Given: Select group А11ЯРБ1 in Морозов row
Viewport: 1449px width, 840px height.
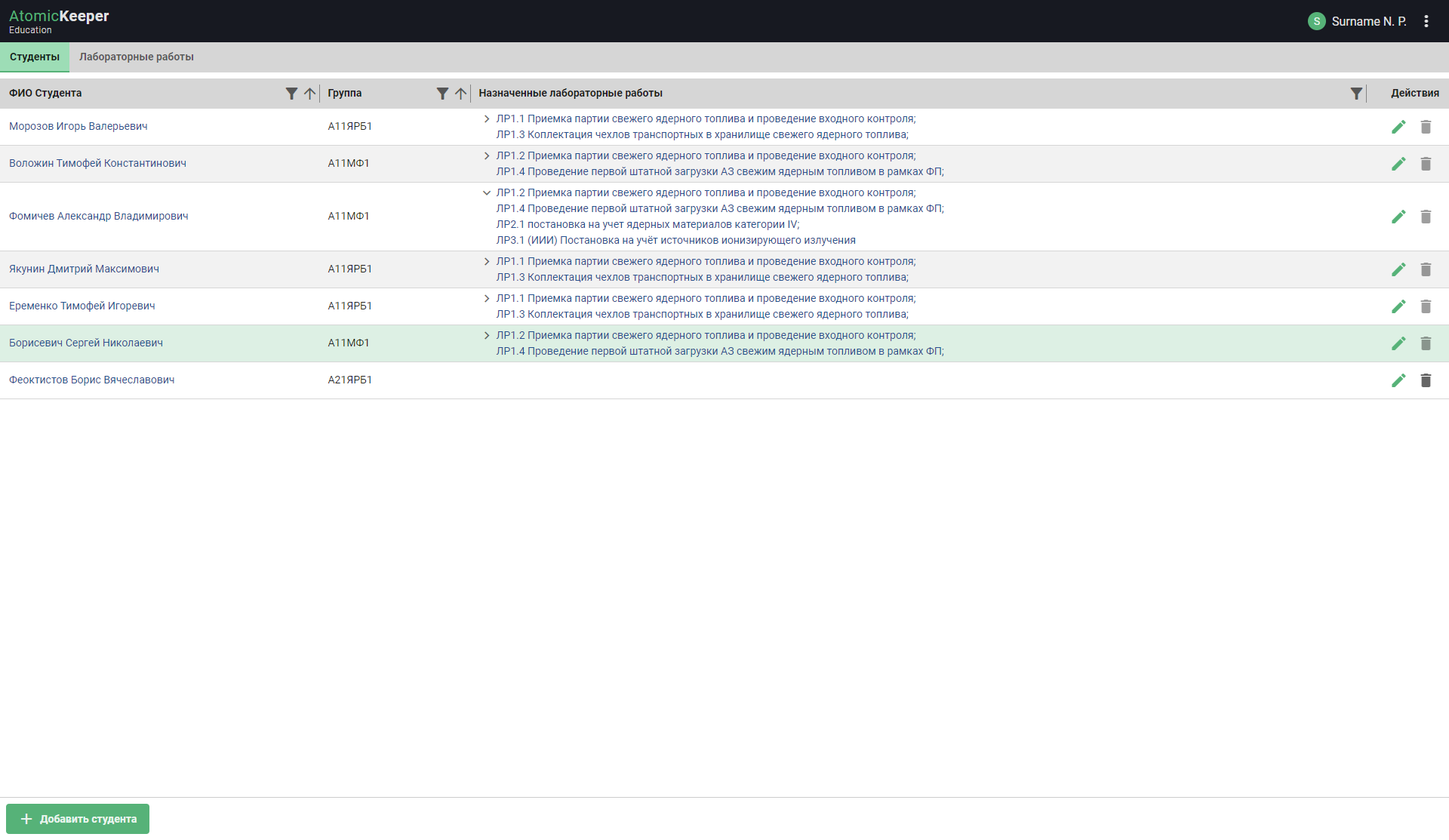Looking at the screenshot, I should (x=350, y=126).
